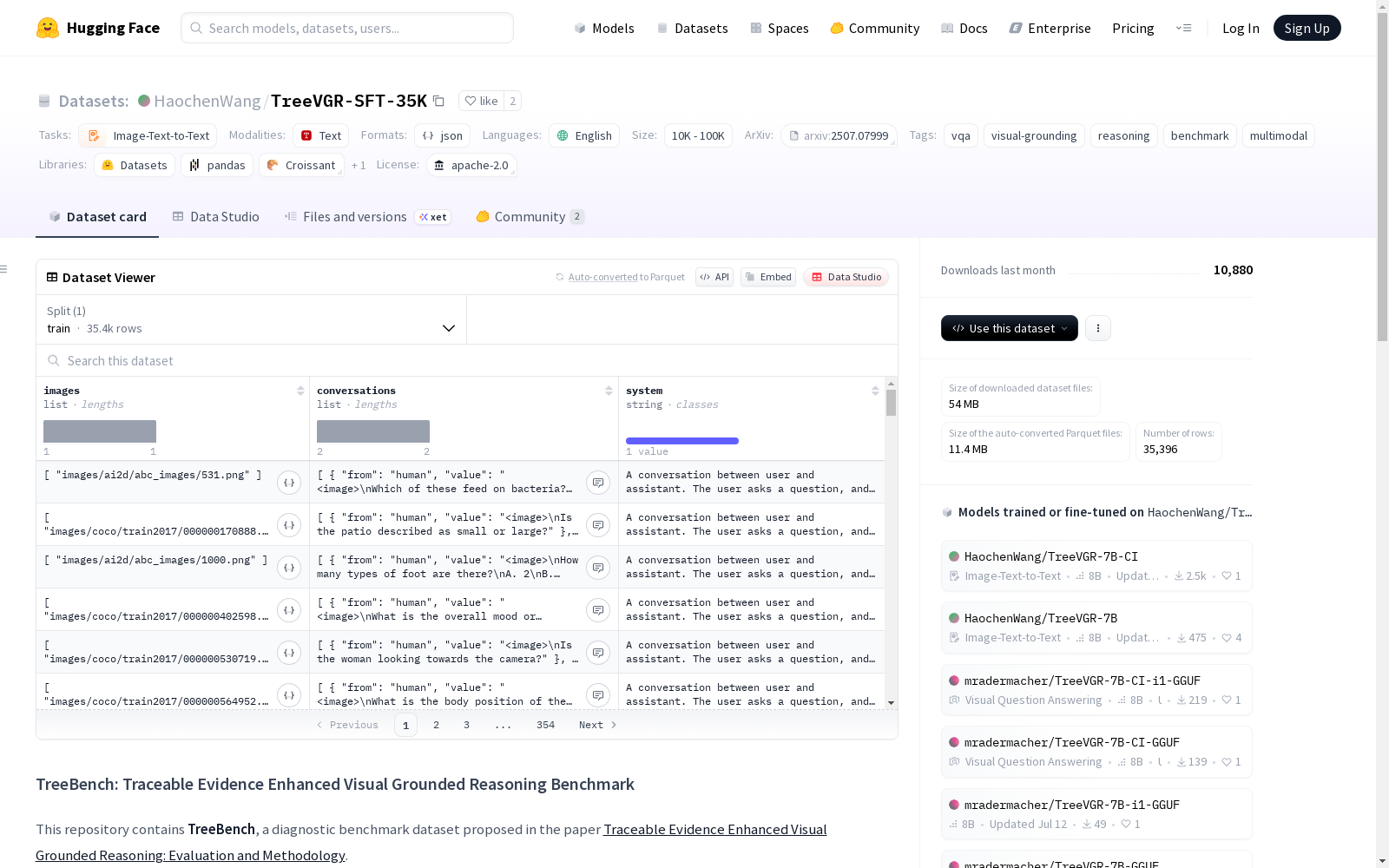Like the TreeVGR-SFT-35K dataset

click(481, 101)
